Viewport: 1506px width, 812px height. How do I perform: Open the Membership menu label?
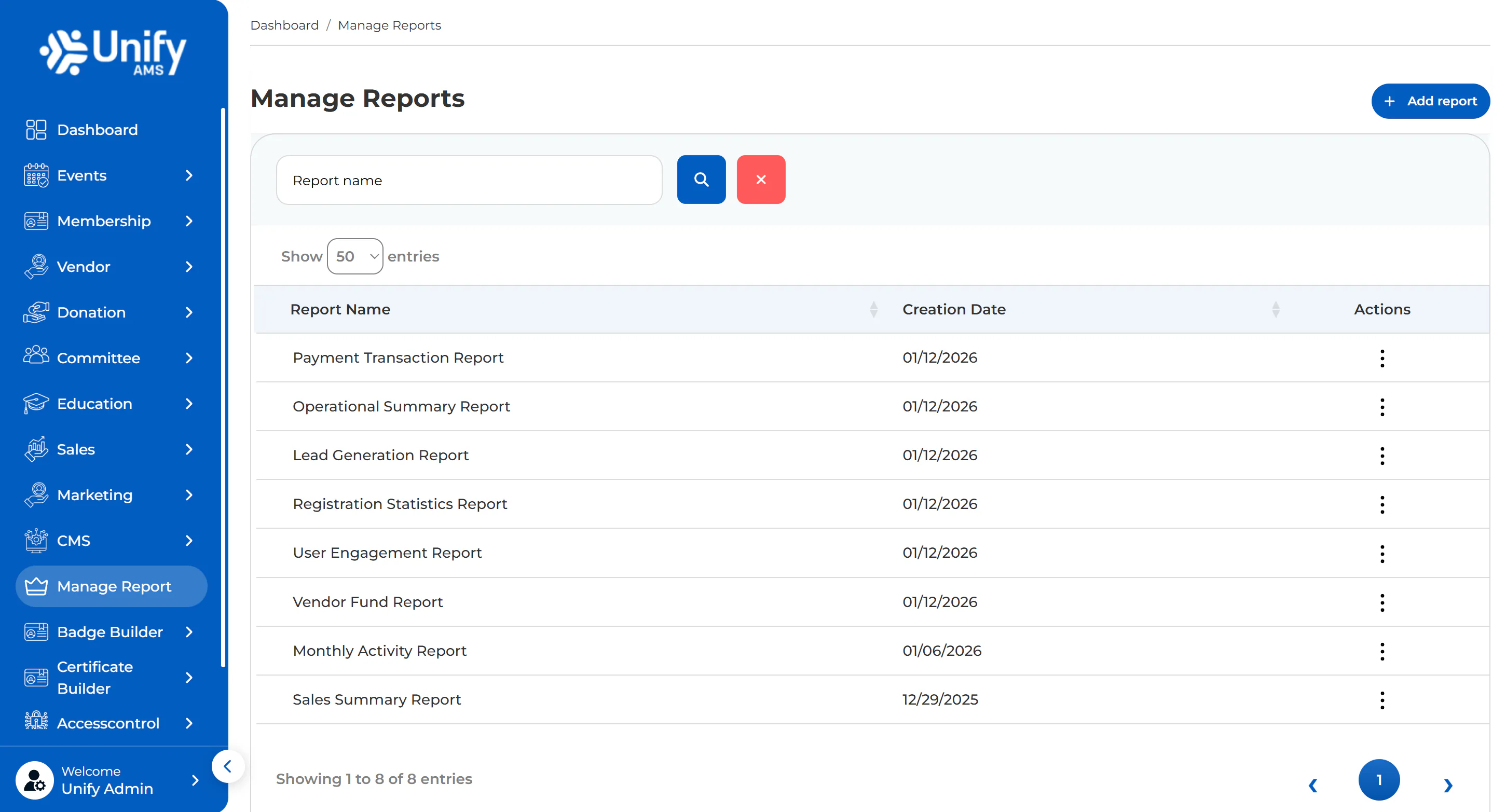(104, 221)
